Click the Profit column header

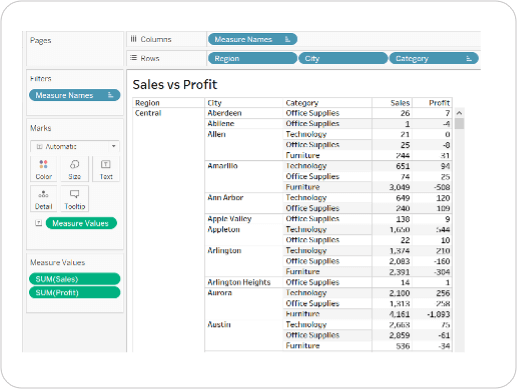coord(439,103)
